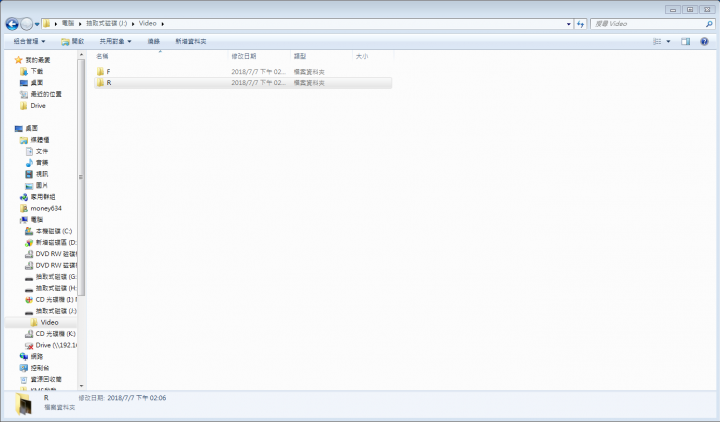Click the folder icon in the address bar
The width and height of the screenshot is (720, 422).
pyautogui.click(x=46, y=24)
